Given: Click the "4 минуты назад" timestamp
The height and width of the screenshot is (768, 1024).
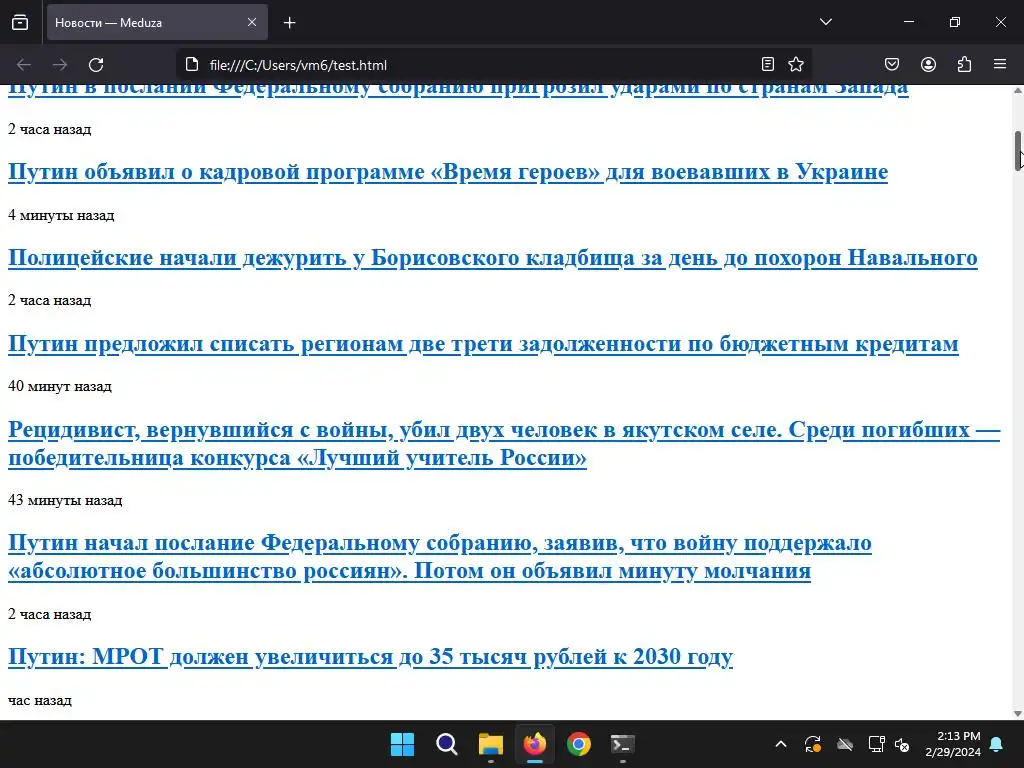Looking at the screenshot, I should pos(61,215).
